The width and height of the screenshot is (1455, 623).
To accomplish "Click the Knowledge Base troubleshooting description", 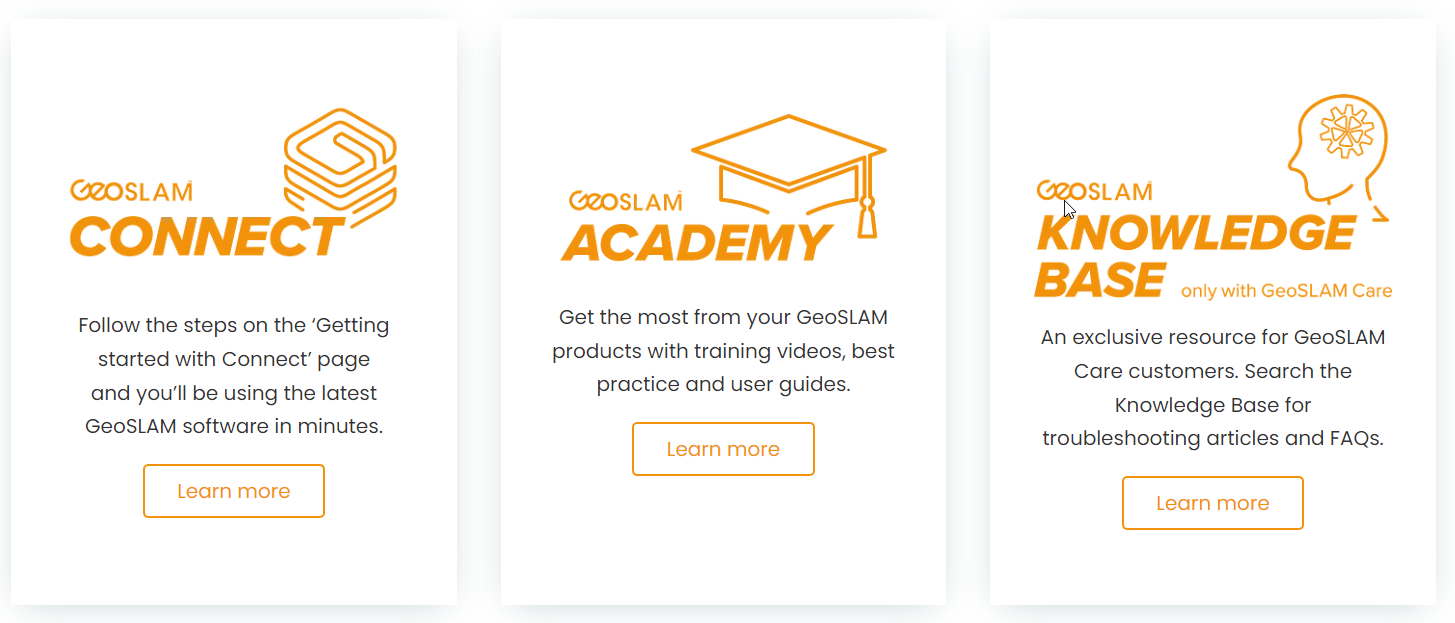I will pos(1213,388).
